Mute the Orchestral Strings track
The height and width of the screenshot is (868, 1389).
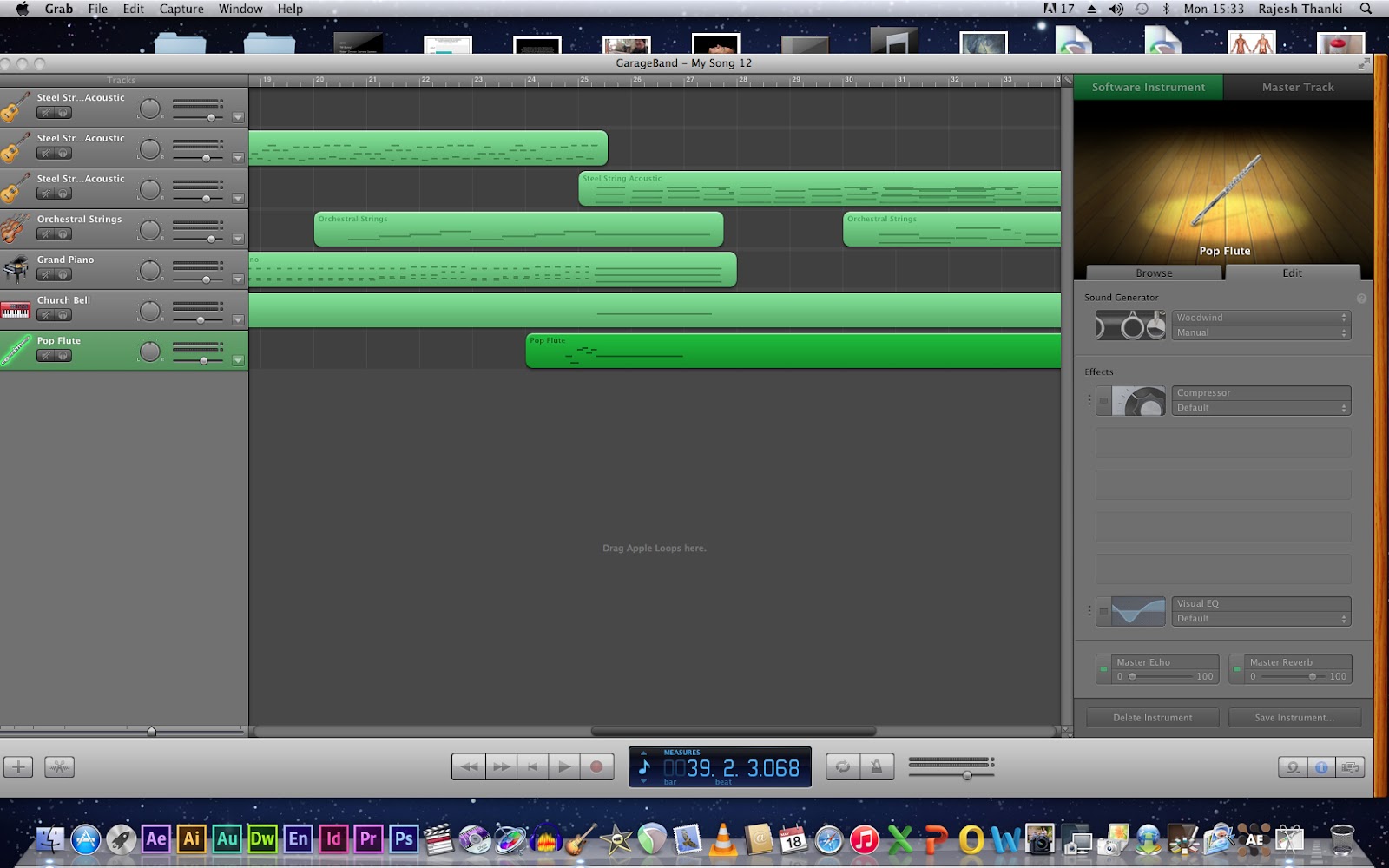pyautogui.click(x=46, y=234)
